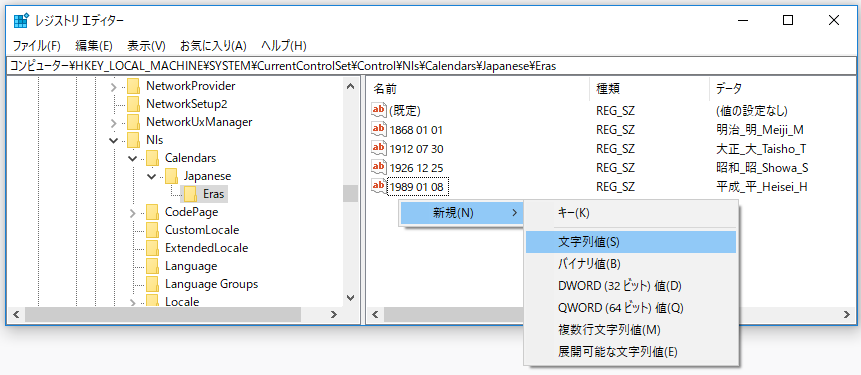Click the Language Groups folder icon

(x=152, y=284)
